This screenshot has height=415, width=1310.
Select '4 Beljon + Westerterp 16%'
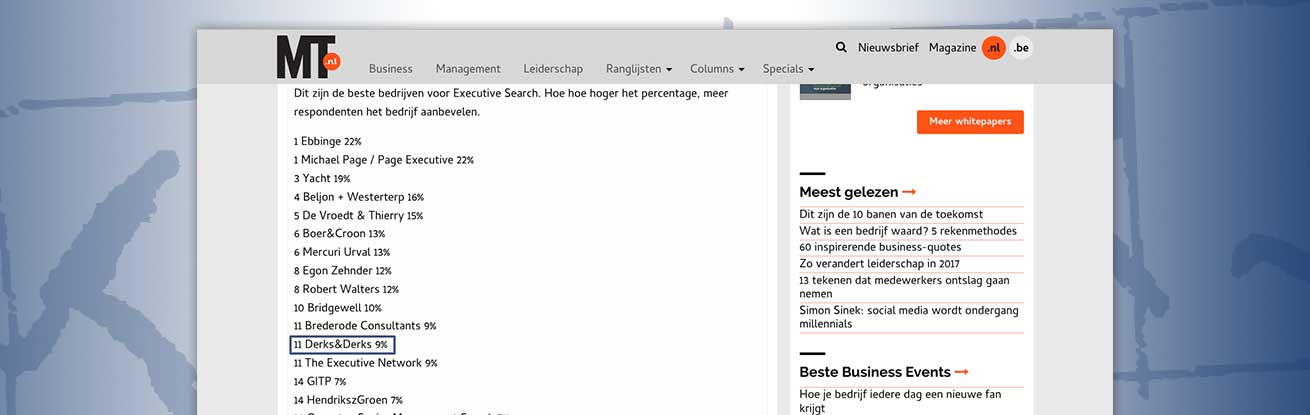(359, 197)
